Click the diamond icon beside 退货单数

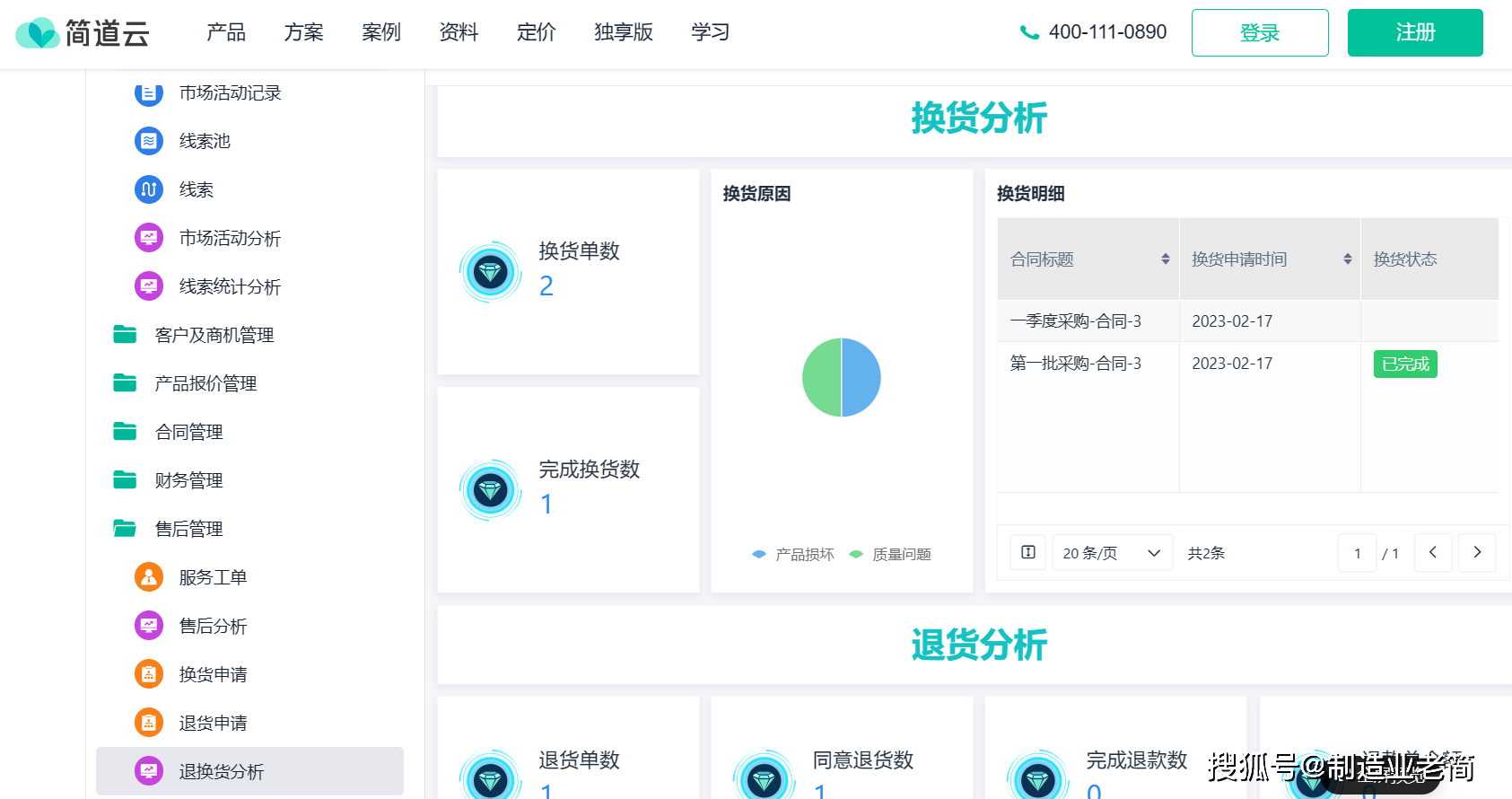[x=491, y=777]
